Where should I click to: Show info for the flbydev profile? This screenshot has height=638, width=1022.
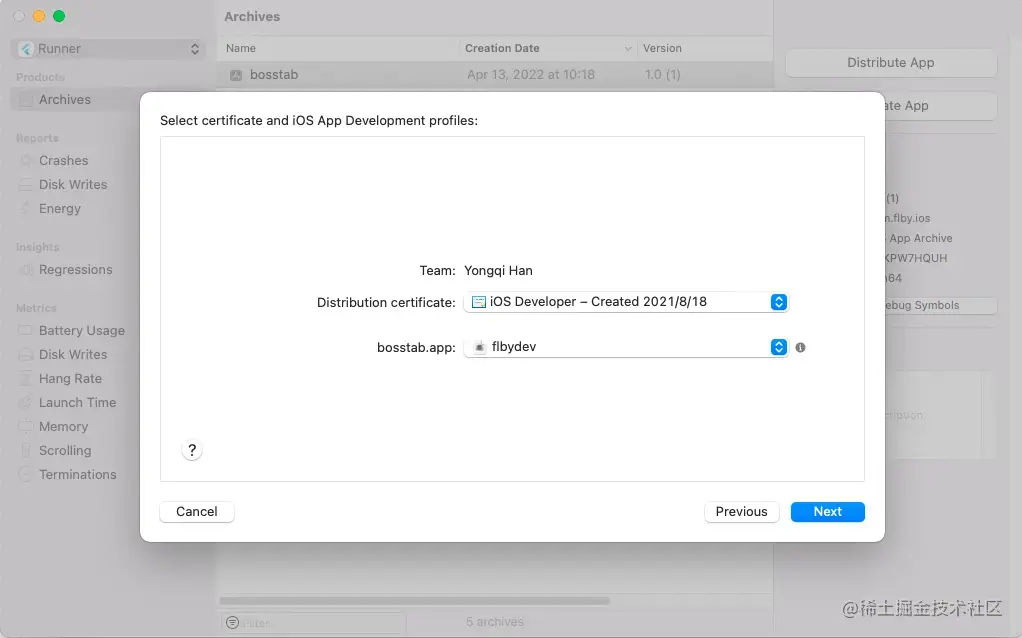coord(800,347)
